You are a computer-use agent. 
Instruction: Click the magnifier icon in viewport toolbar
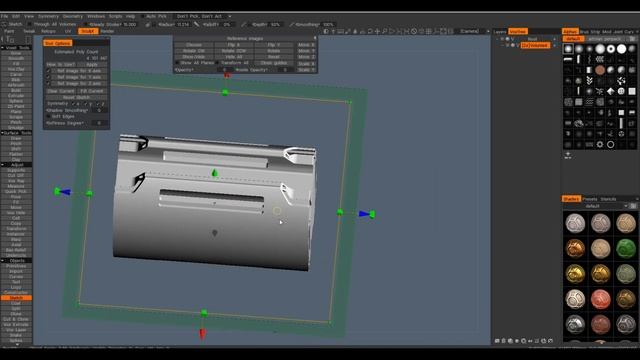(x=384, y=31)
